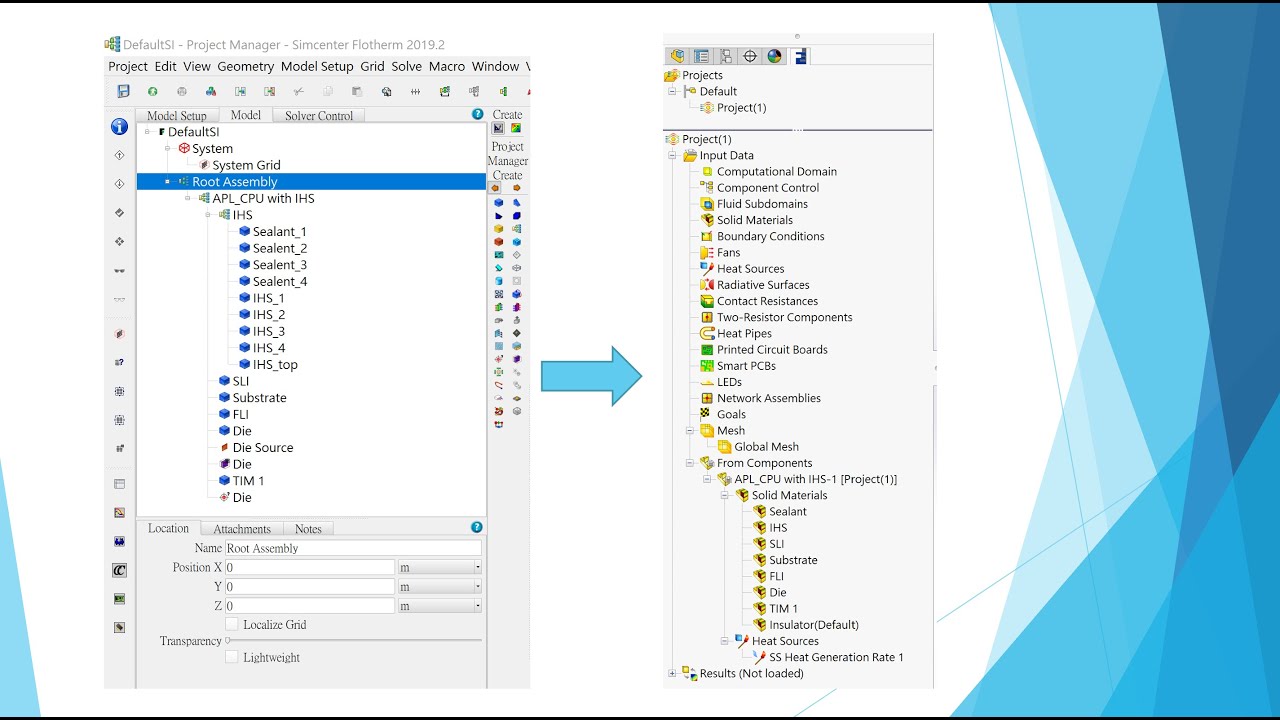Switch to the Attachments tab

tap(242, 529)
